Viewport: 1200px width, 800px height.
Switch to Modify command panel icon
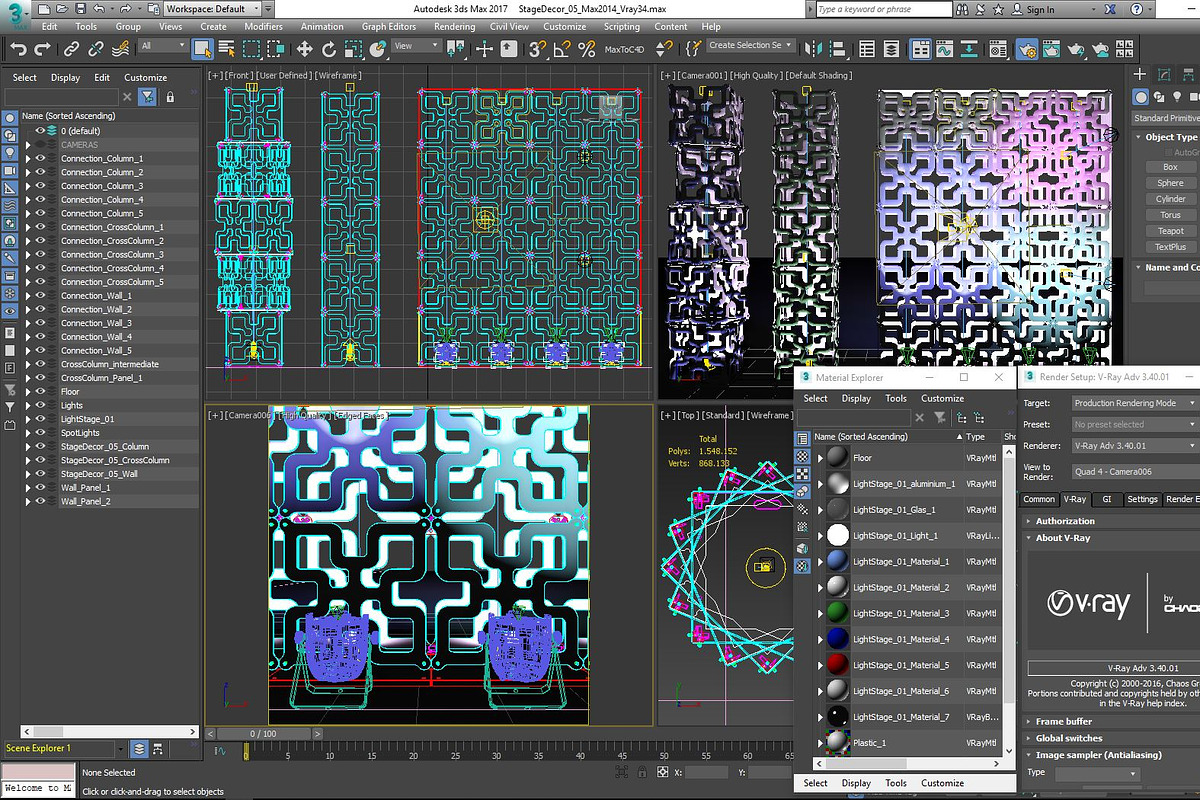click(x=1165, y=74)
